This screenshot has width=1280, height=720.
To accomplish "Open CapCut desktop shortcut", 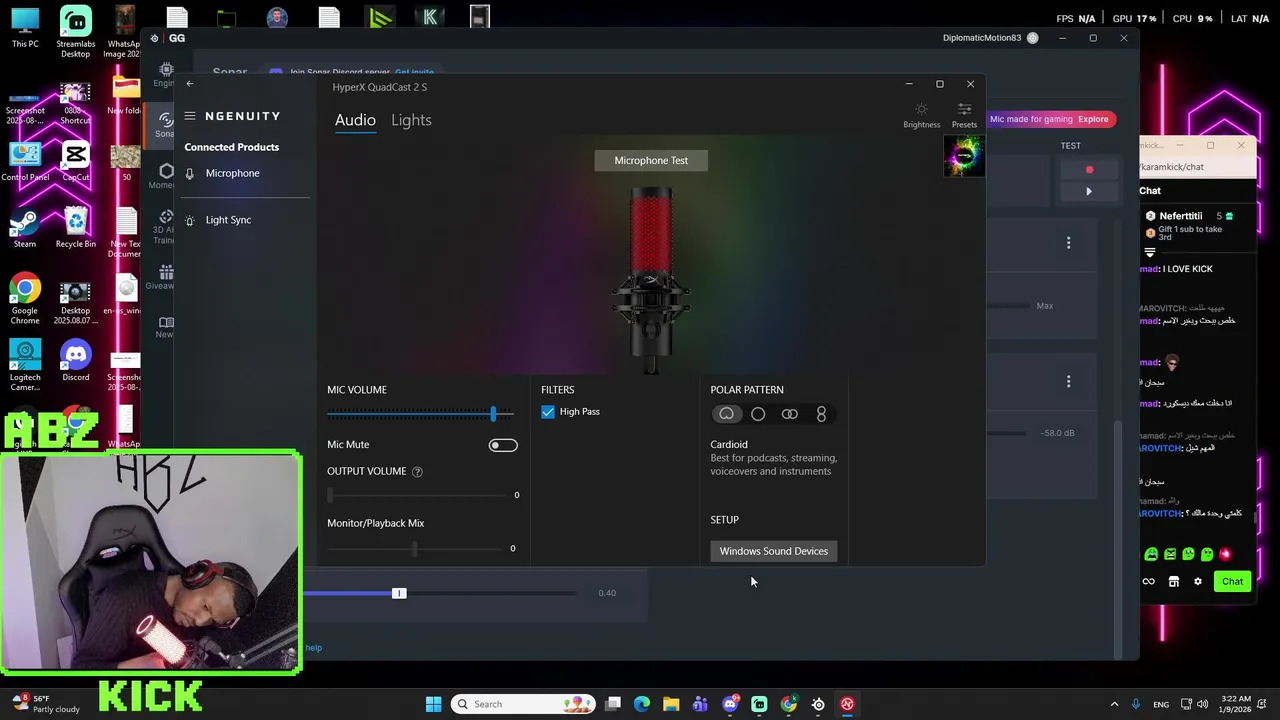I will click(75, 162).
